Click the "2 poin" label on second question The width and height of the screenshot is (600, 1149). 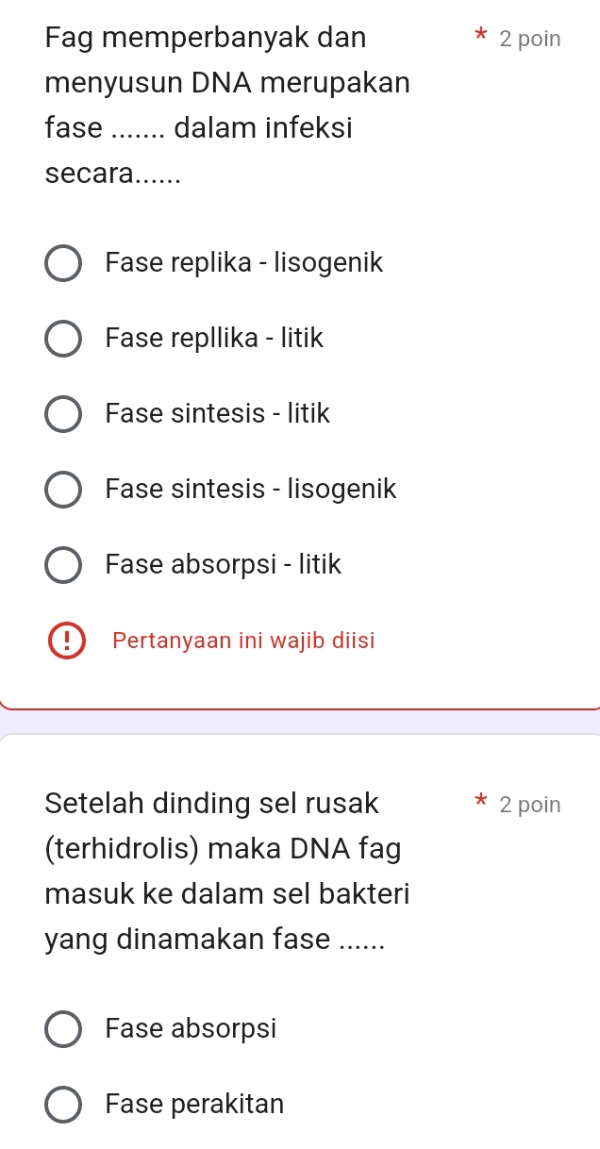[529, 804]
